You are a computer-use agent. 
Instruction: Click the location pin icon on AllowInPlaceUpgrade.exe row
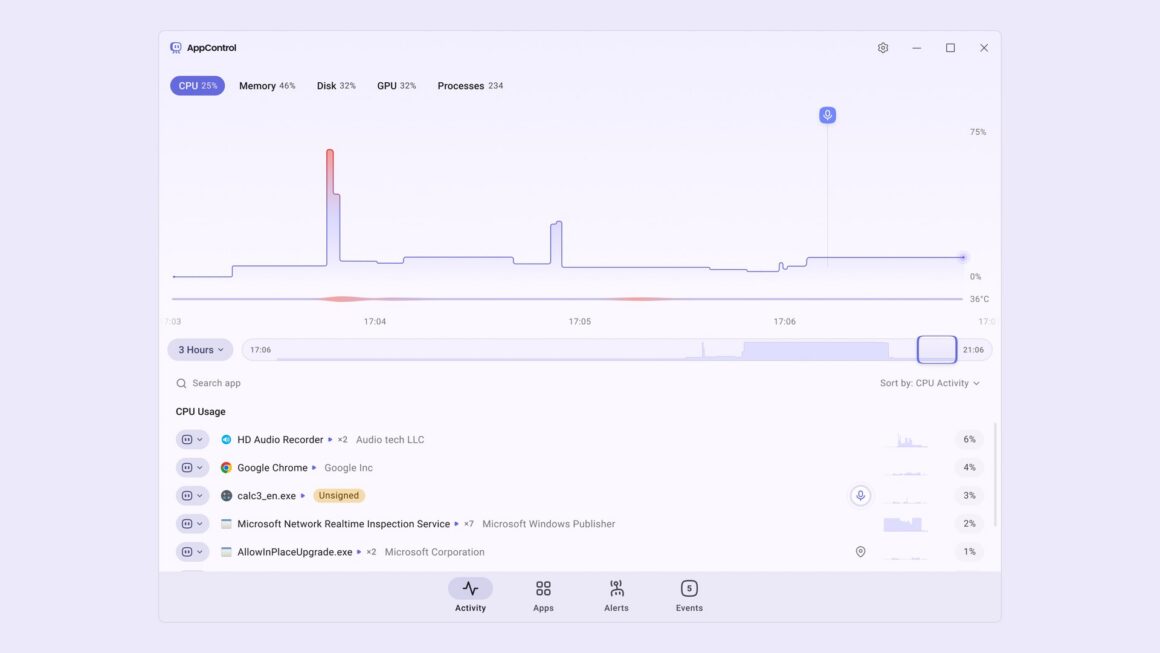click(x=860, y=552)
